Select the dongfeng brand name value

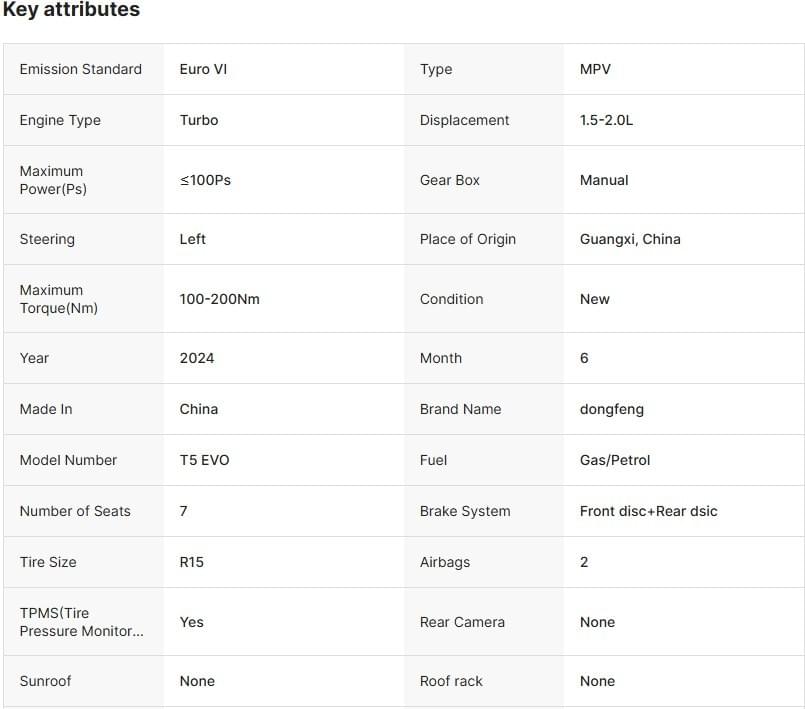pyautogui.click(x=612, y=409)
